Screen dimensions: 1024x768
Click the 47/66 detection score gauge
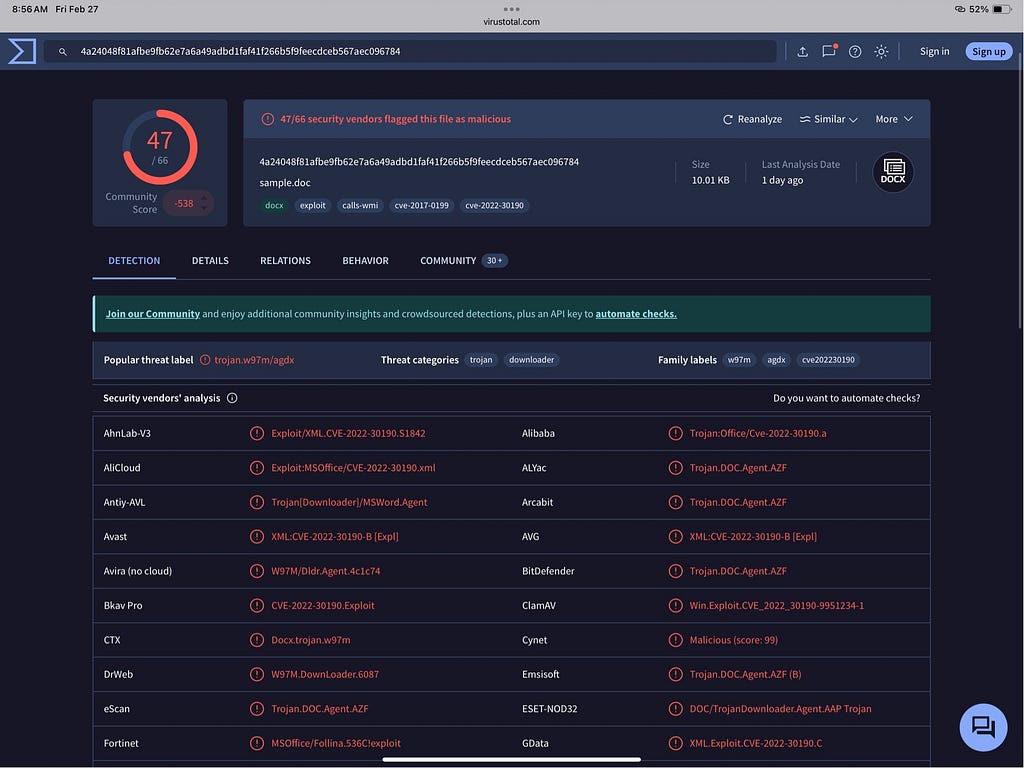160,147
